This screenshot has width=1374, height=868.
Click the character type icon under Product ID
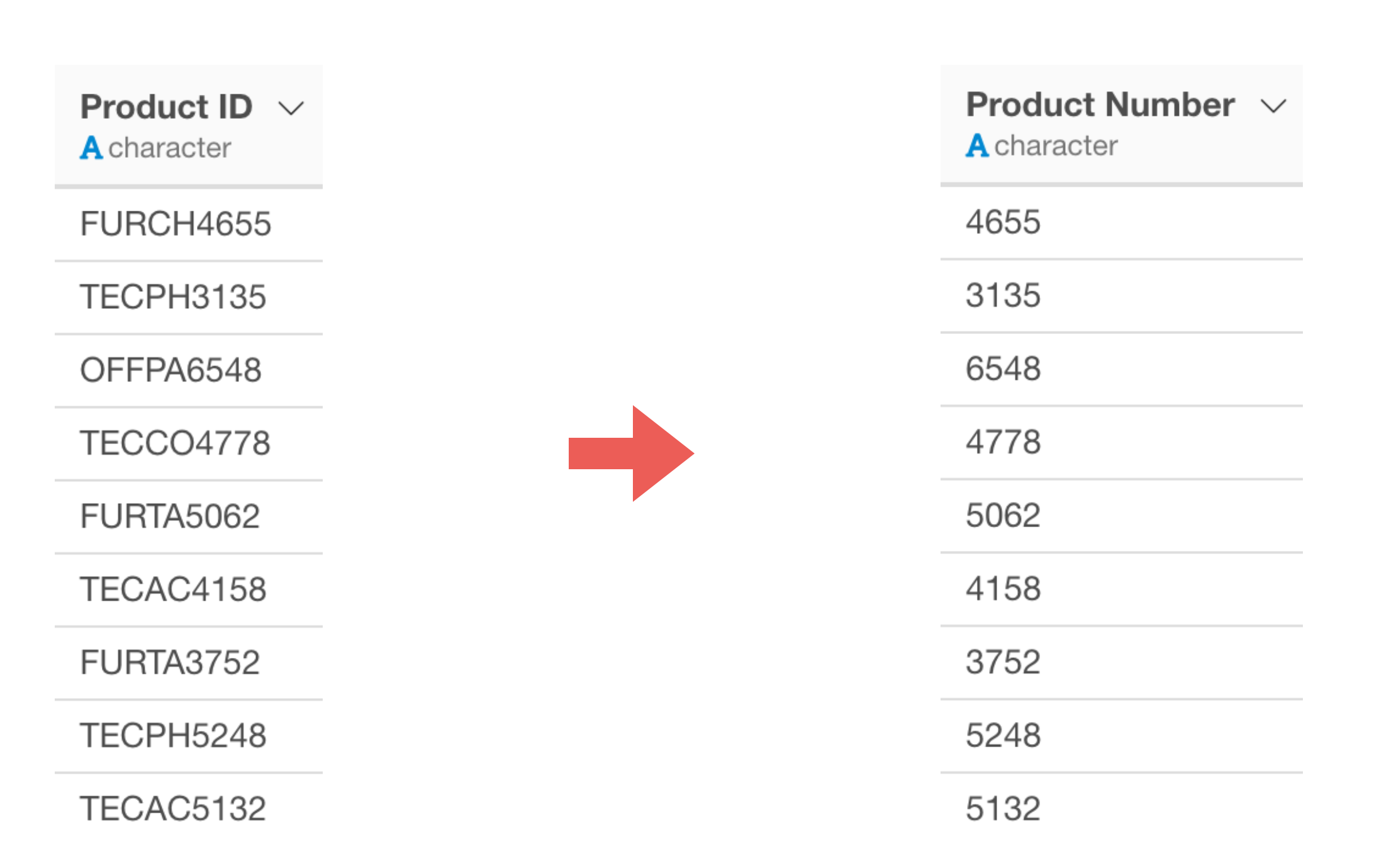91,148
